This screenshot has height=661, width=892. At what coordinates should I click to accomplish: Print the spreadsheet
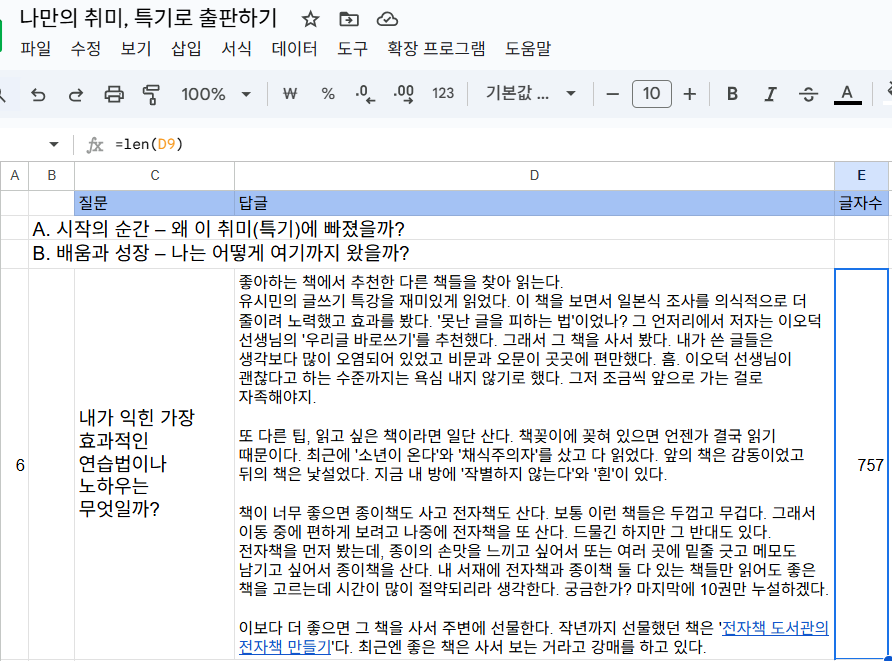(113, 93)
